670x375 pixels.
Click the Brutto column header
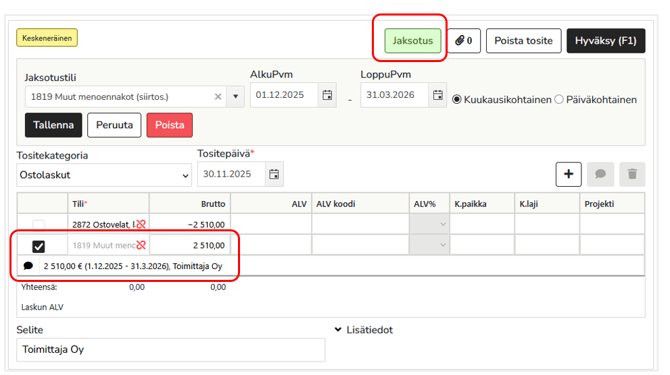pyautogui.click(x=190, y=204)
